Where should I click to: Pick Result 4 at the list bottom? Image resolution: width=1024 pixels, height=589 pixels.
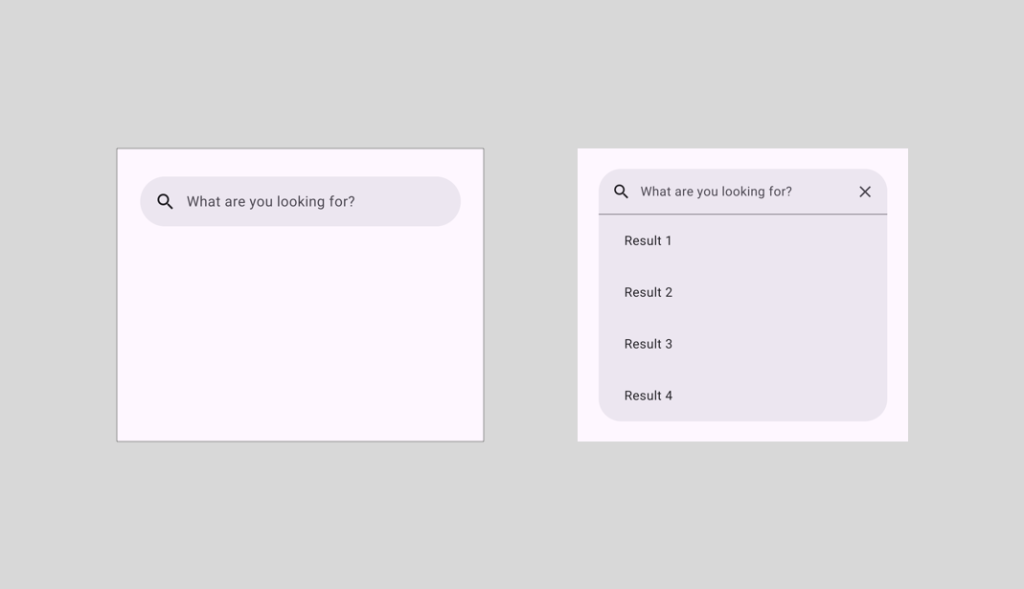point(648,396)
